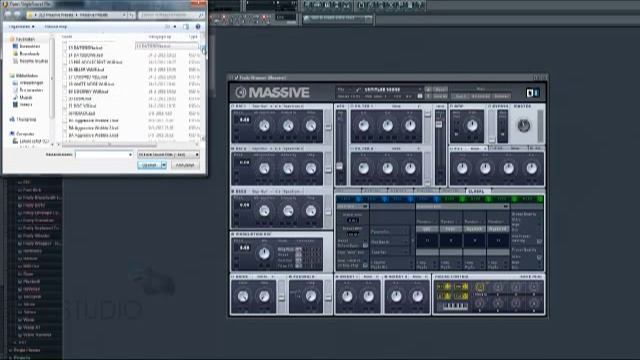Screen dimensions: 640x360
Task: Click Nieuwe map in the dialog toolbar
Action: tap(56, 27)
